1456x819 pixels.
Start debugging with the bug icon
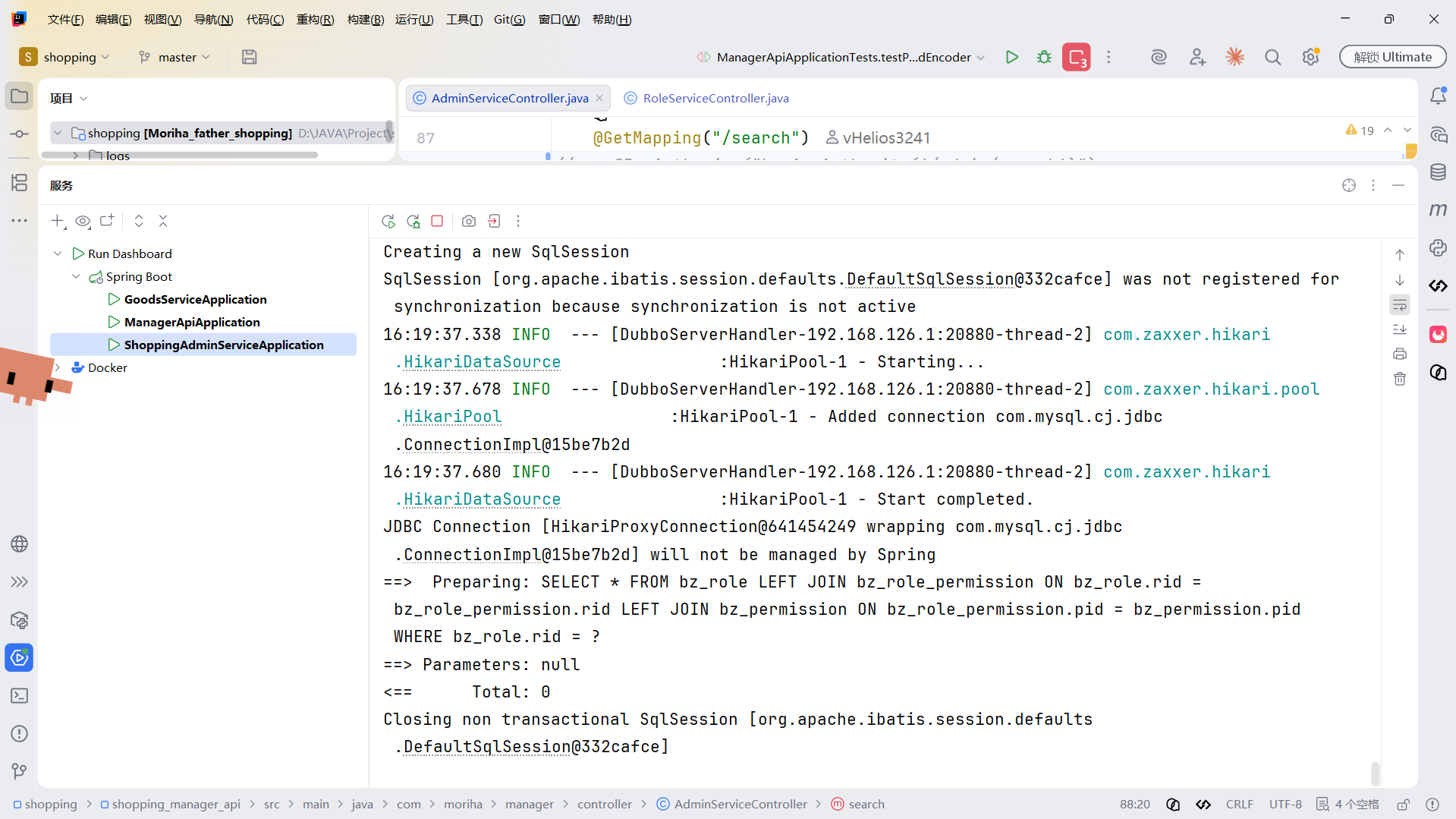point(1044,57)
